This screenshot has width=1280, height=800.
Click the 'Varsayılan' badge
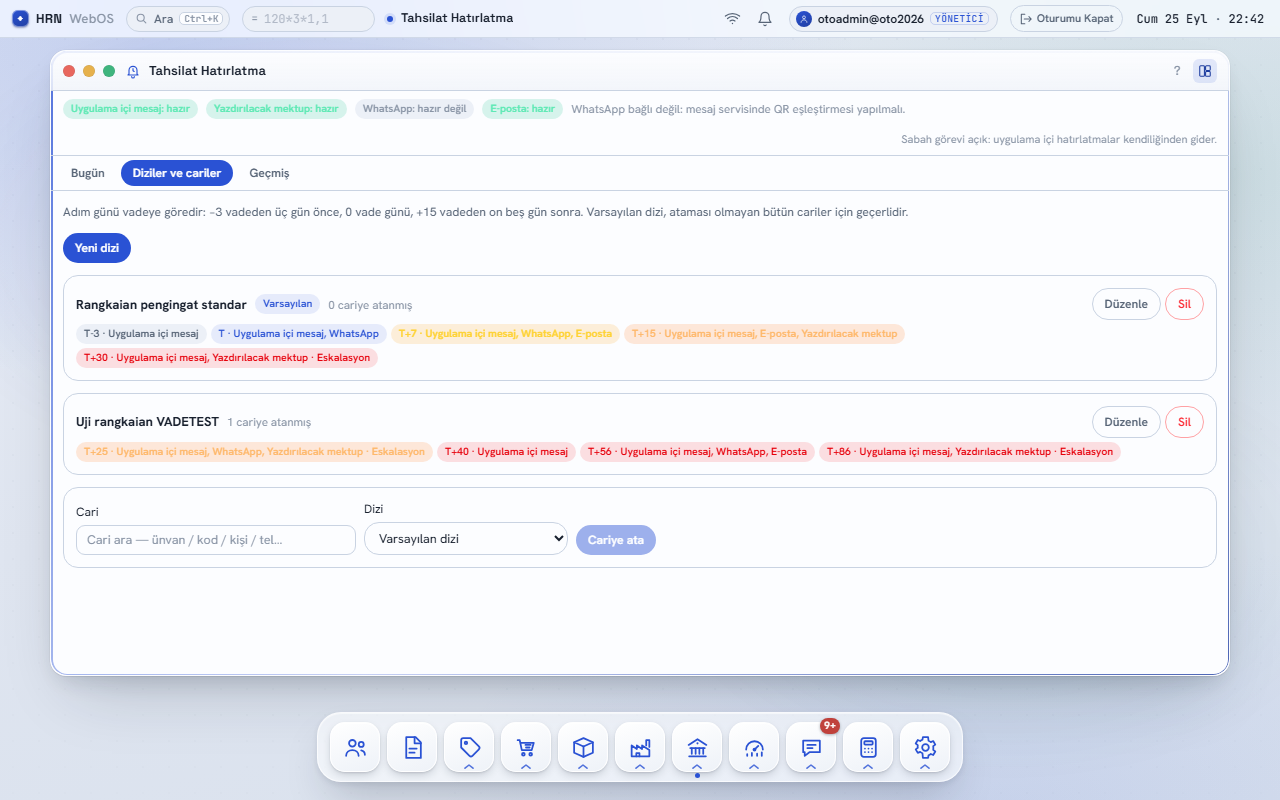287,304
